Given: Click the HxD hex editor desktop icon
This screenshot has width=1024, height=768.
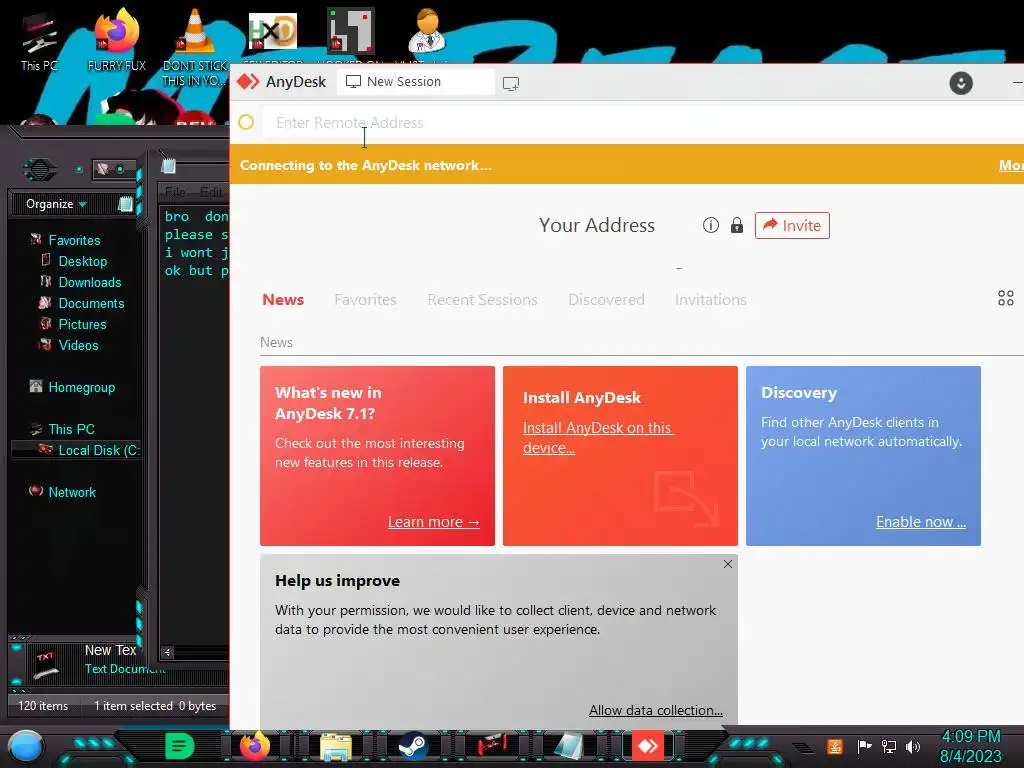Looking at the screenshot, I should click(272, 33).
